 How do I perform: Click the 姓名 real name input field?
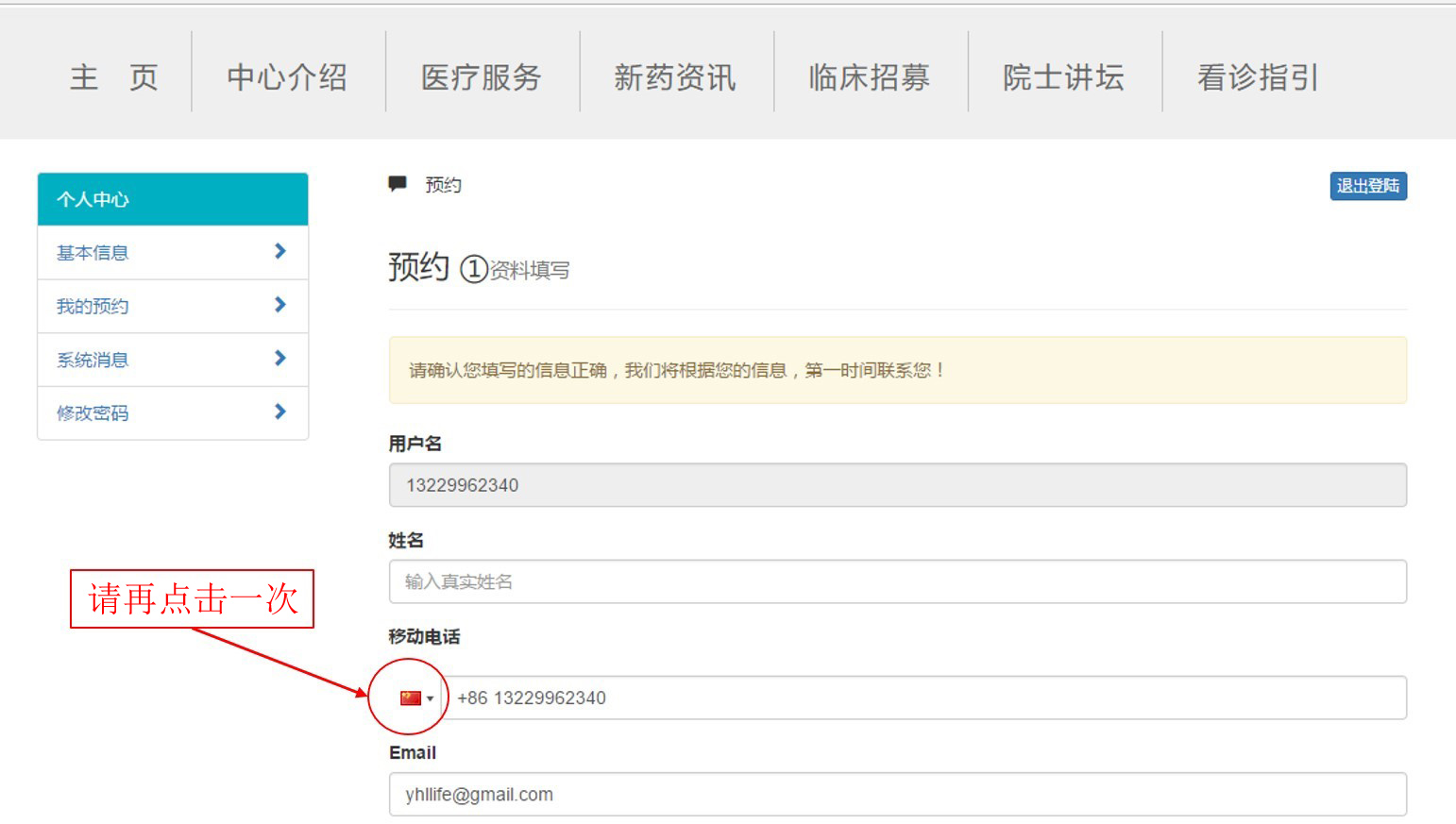898,581
